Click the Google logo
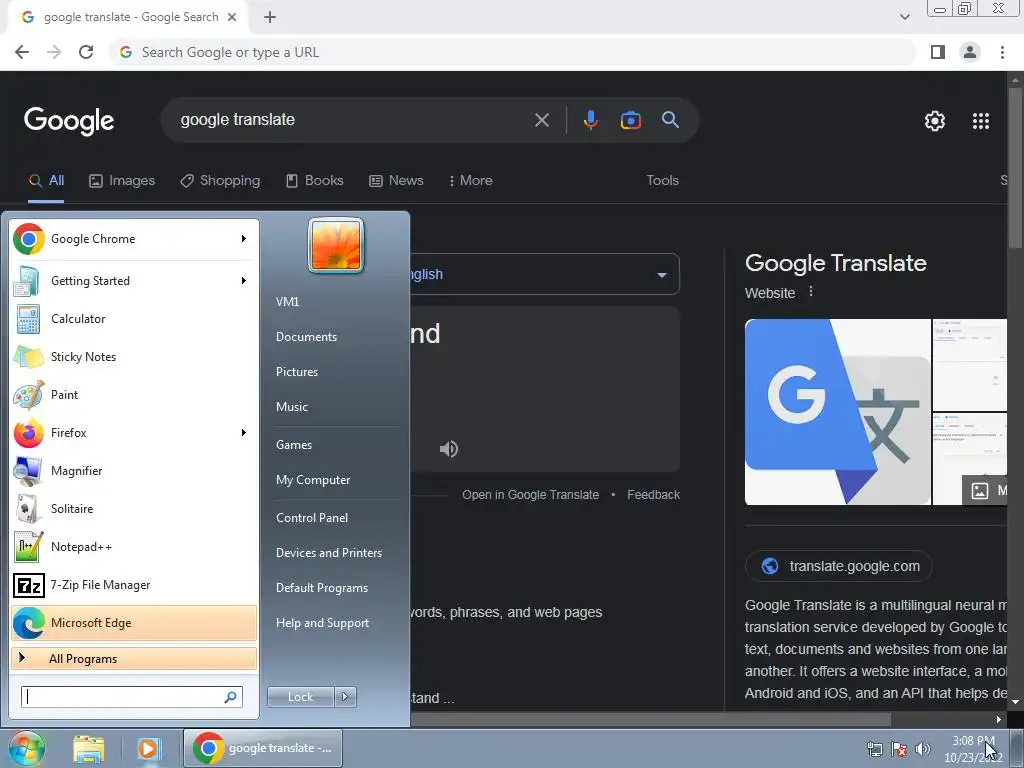1024x768 pixels. click(x=69, y=121)
